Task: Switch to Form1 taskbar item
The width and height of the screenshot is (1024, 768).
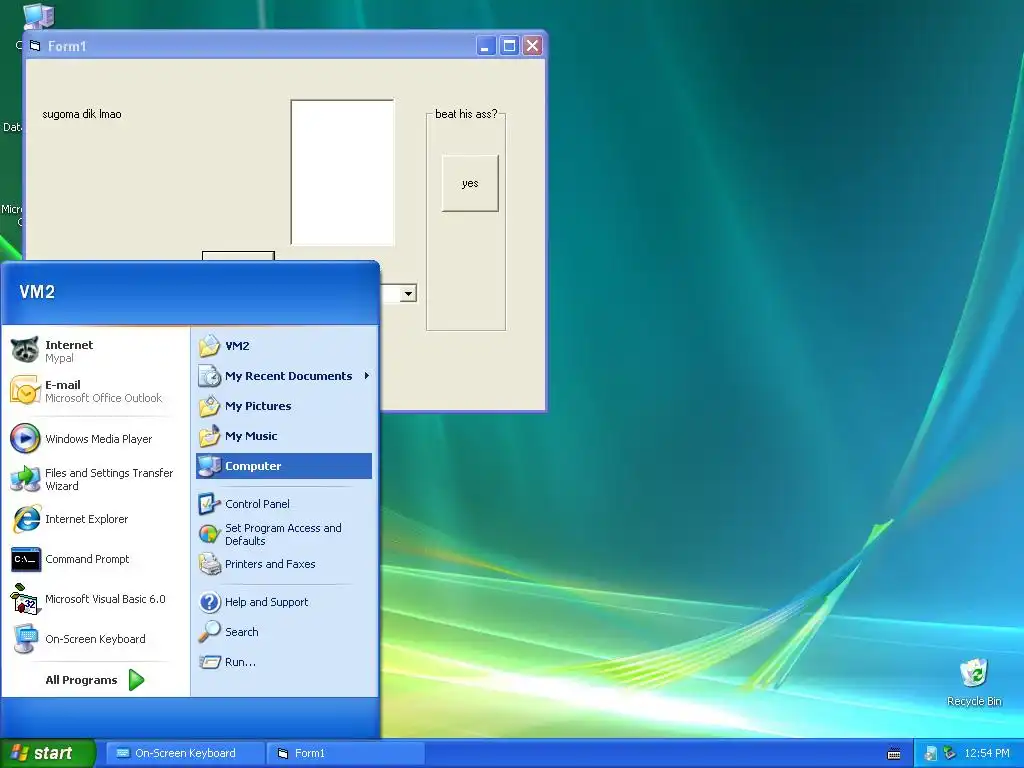Action: 346,753
